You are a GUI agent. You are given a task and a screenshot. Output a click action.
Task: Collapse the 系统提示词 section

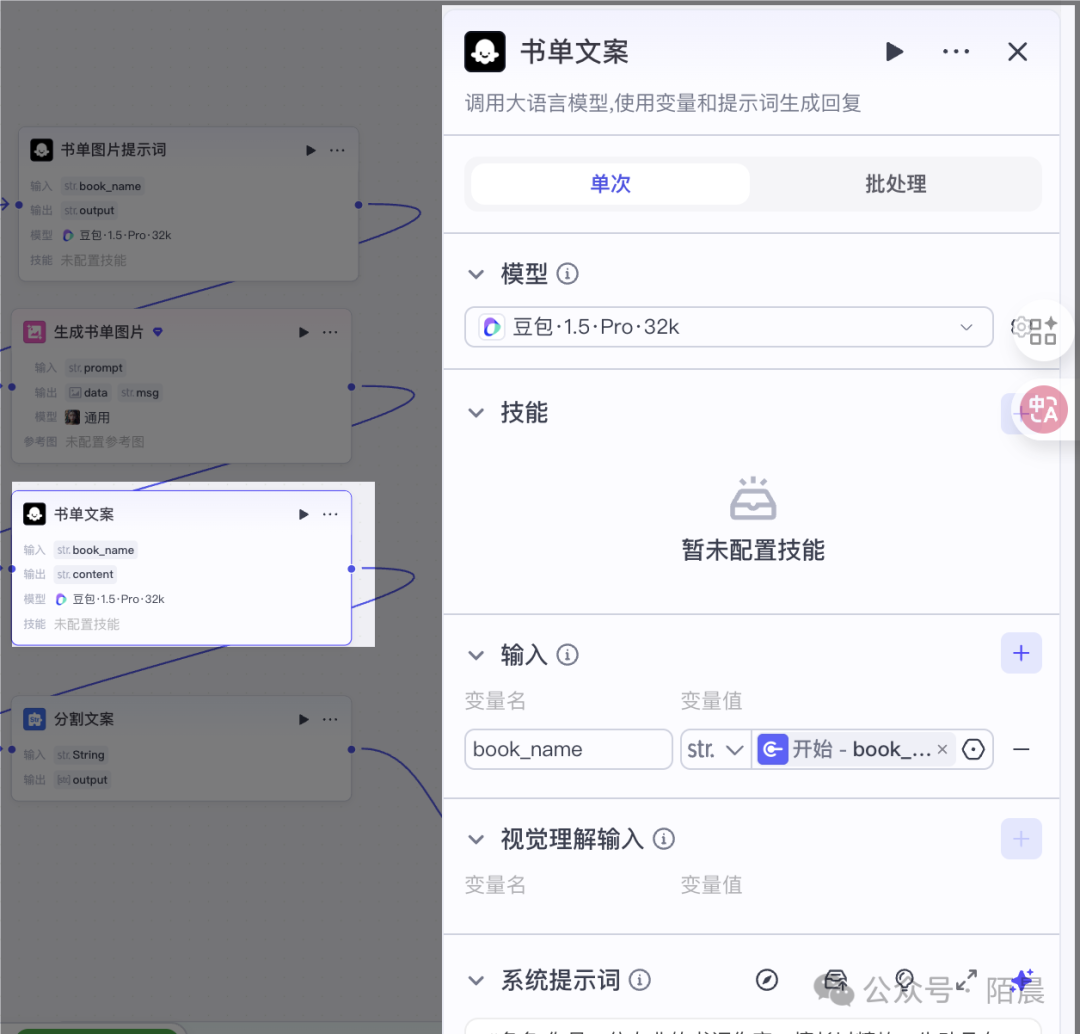(476, 980)
